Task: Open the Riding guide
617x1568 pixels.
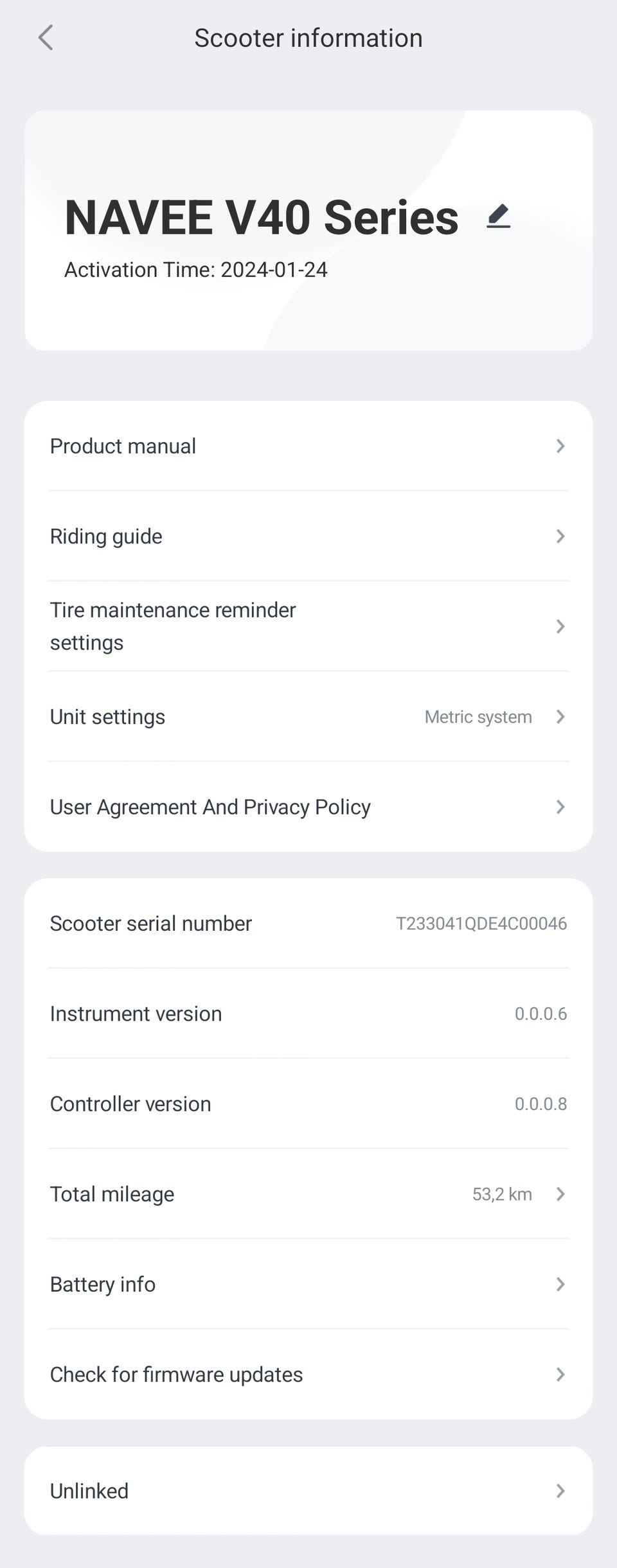Action: tap(107, 536)
